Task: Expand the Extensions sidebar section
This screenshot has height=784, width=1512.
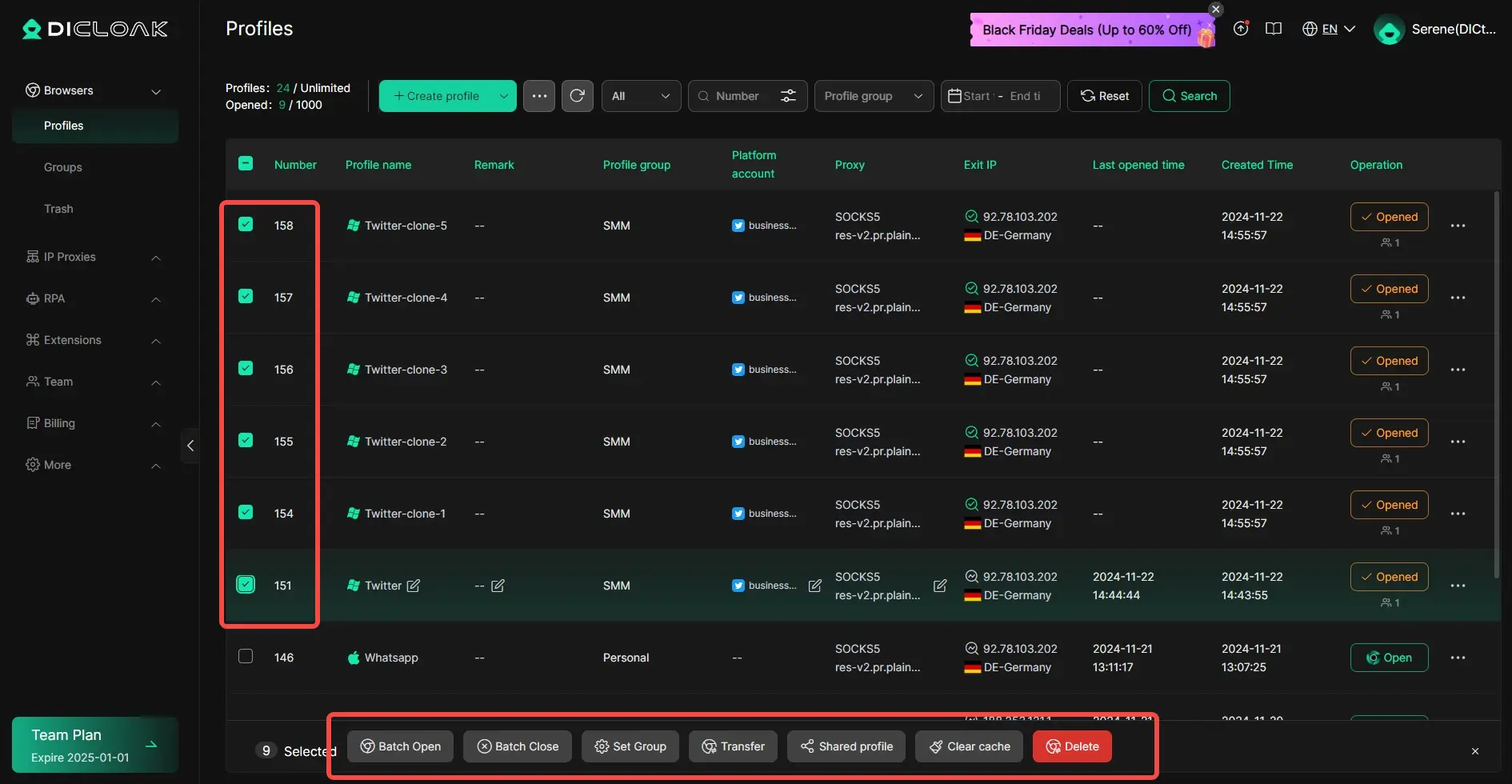Action: pos(94,340)
